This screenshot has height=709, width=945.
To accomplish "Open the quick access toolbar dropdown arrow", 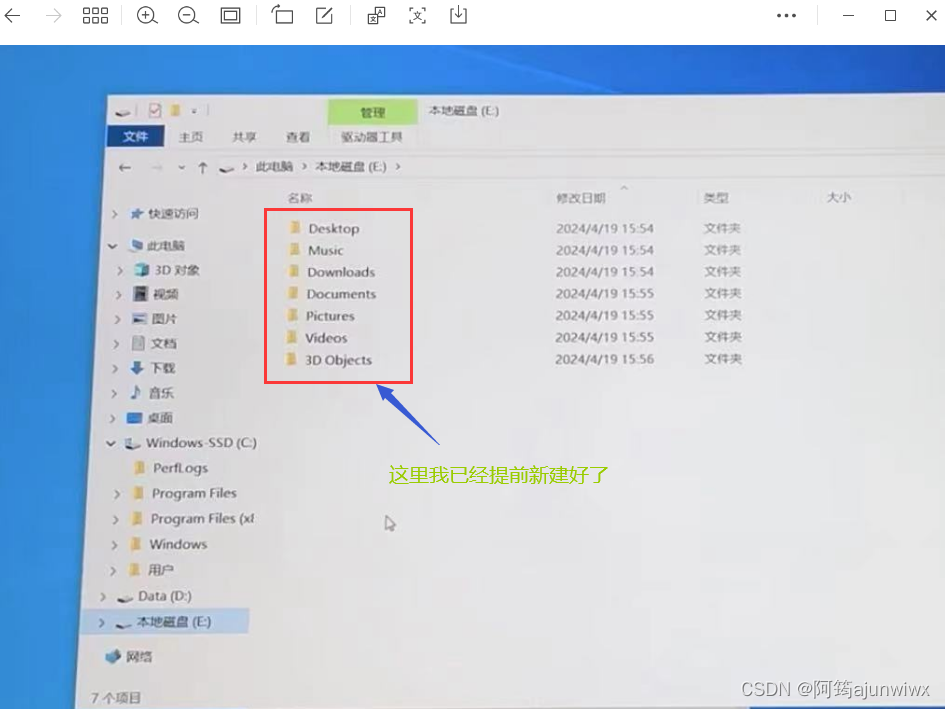I will [x=194, y=111].
